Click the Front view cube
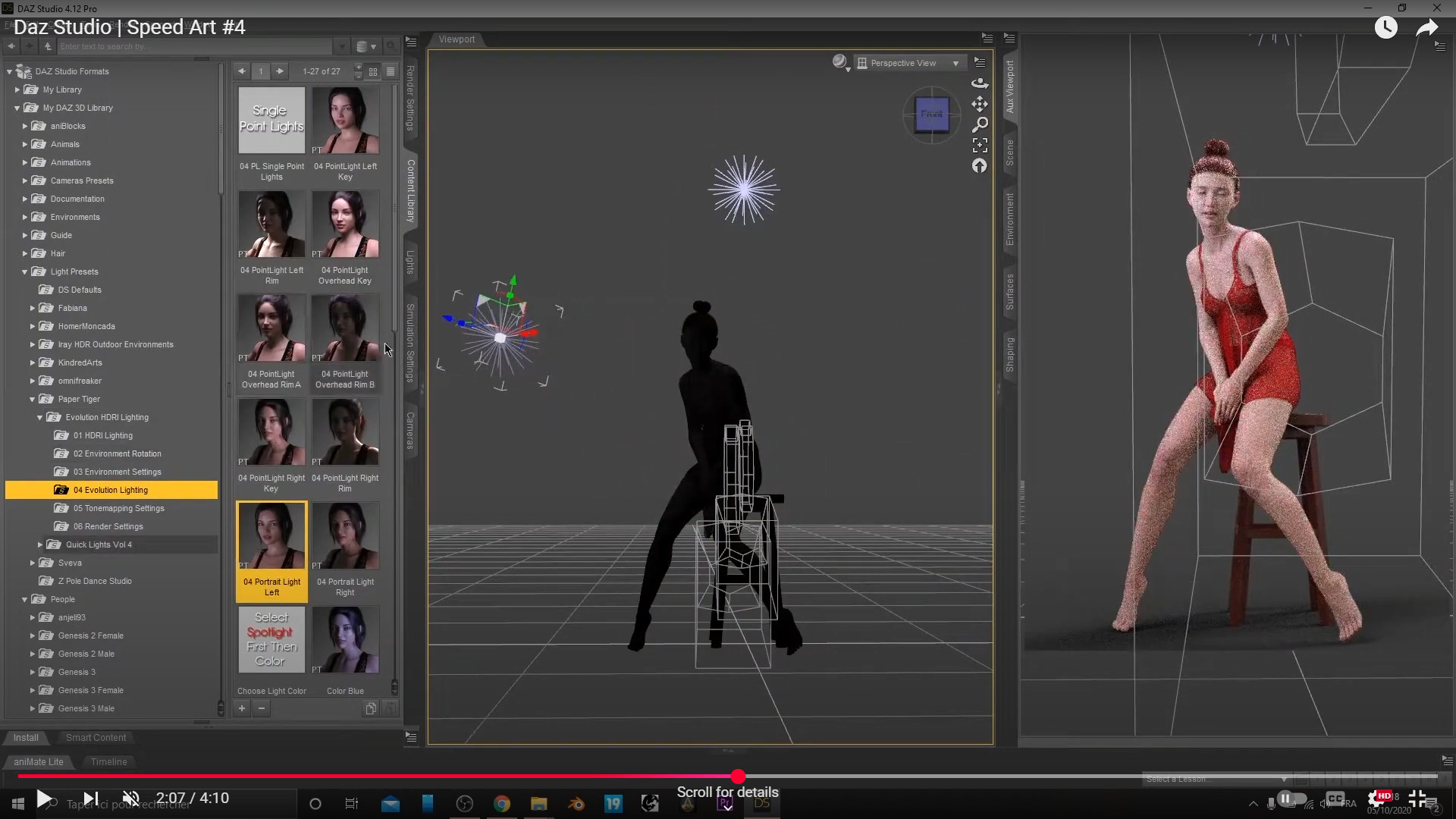Screen dimensions: 1456x819 coord(931,115)
